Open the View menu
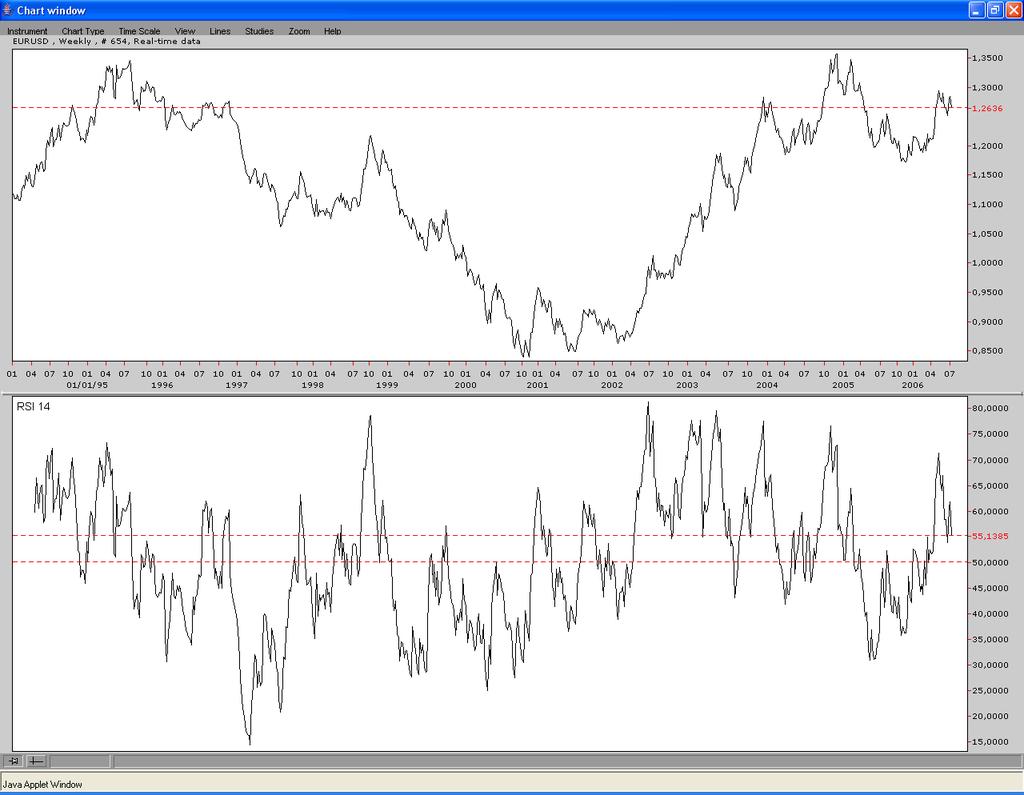The width and height of the screenshot is (1024, 795). [185, 31]
